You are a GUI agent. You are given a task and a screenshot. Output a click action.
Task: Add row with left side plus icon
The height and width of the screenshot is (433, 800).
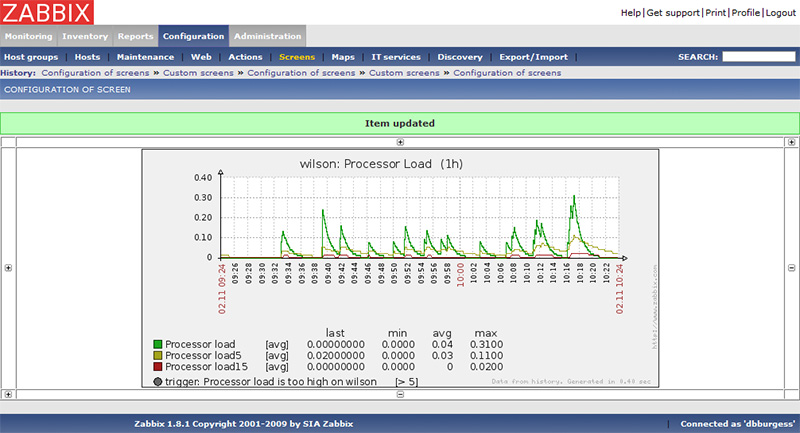pos(8,268)
